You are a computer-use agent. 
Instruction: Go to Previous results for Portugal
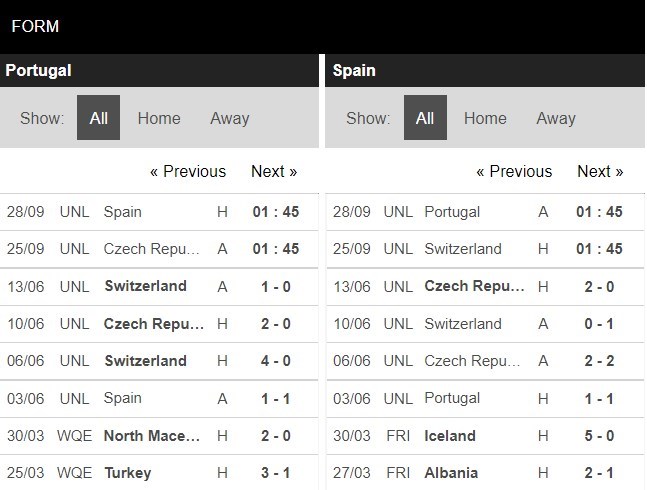(188, 171)
